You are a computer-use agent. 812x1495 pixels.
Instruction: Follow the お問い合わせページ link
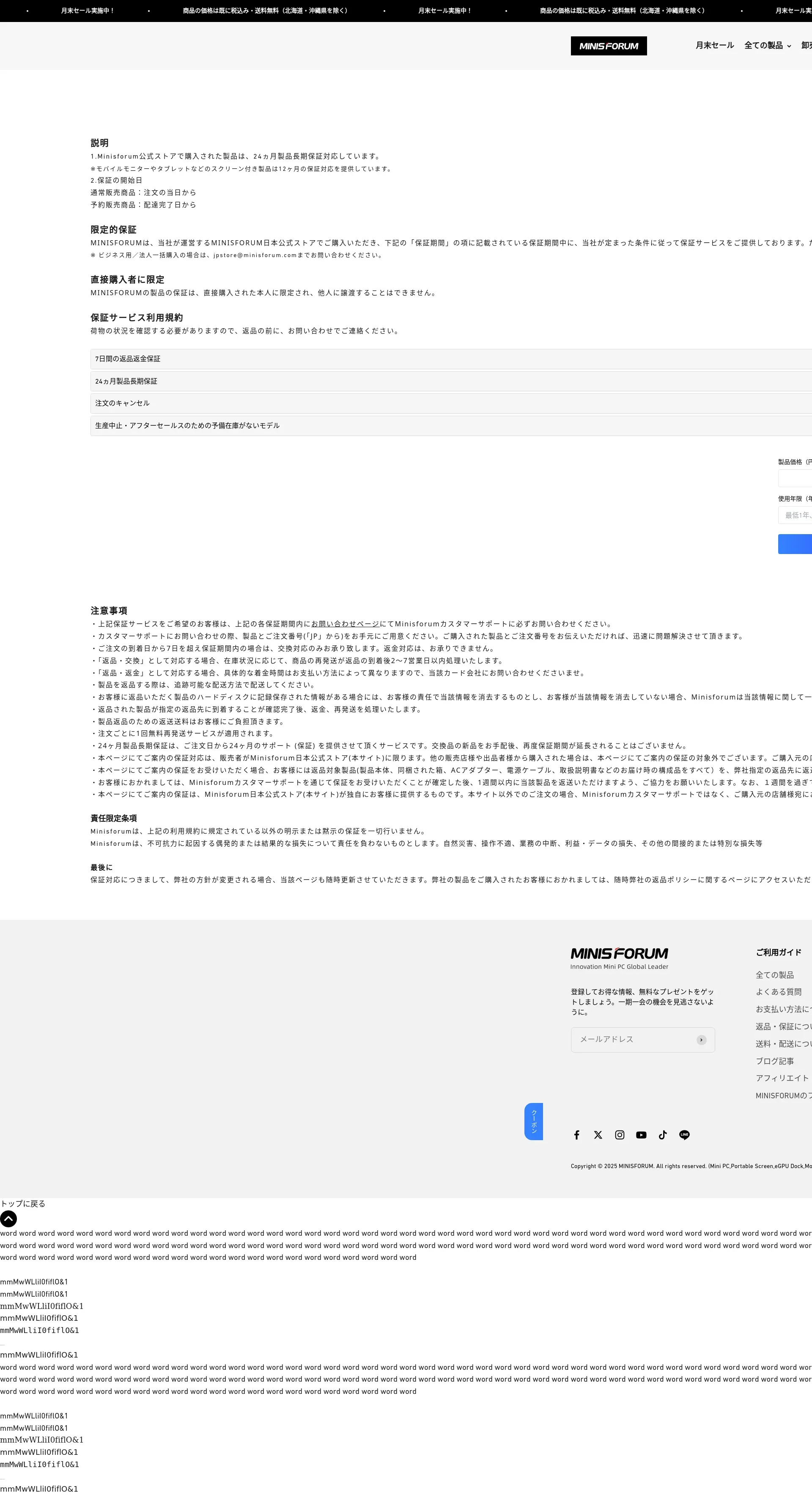coord(345,624)
